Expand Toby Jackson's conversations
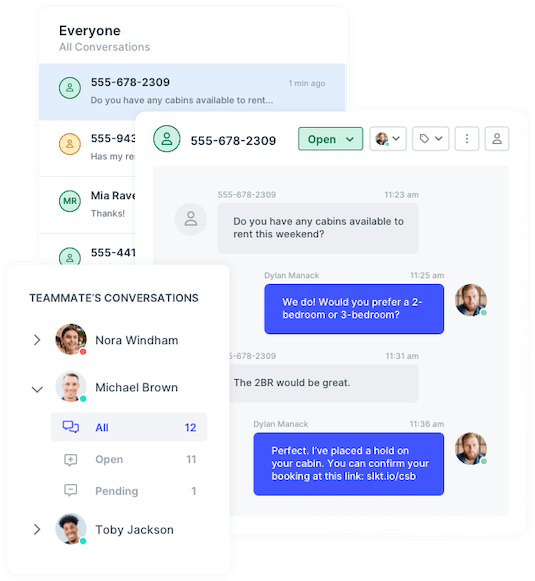 coord(37,529)
